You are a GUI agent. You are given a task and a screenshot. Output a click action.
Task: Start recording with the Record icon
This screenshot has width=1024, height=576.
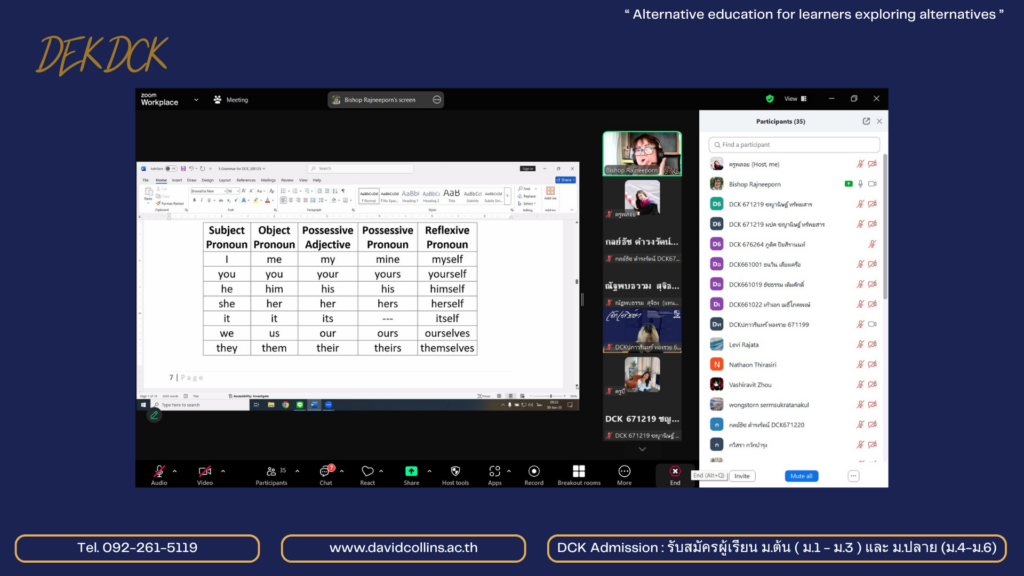(534, 471)
